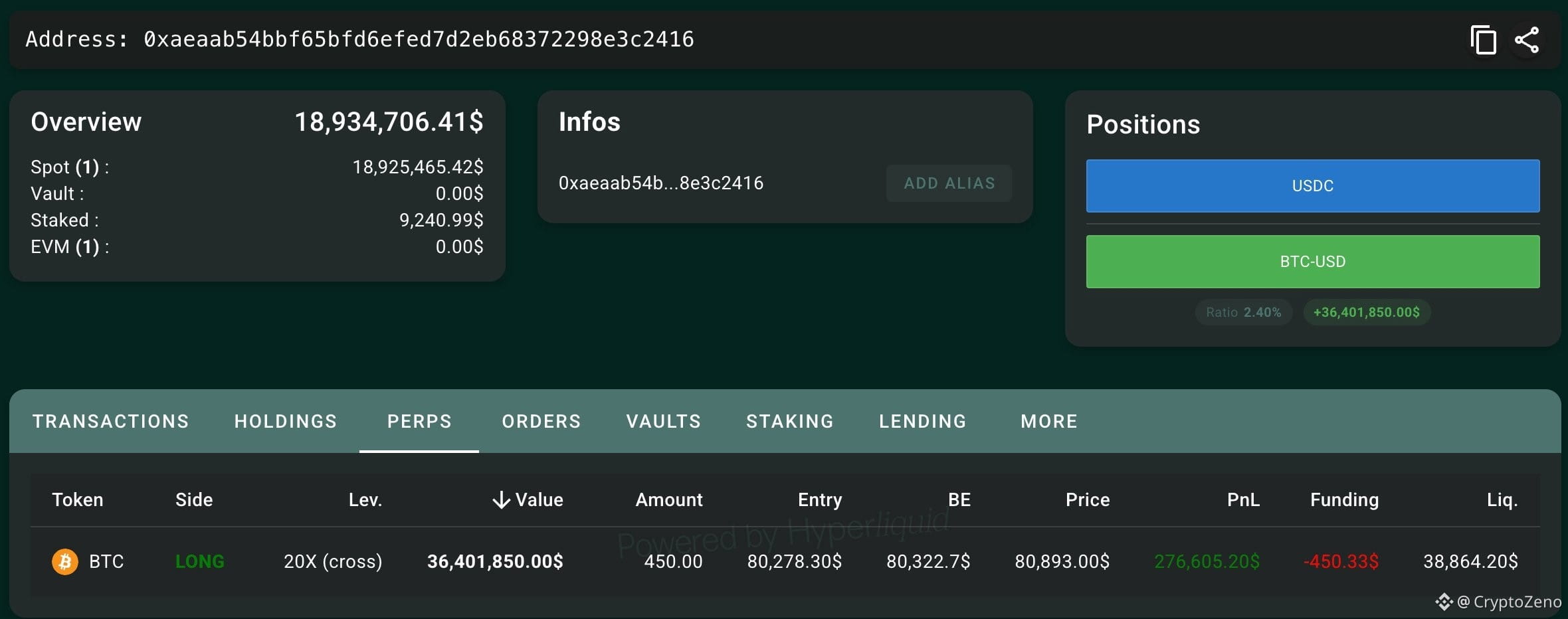Copy the wallet address with copy icon
1568x619 pixels.
1483,40
